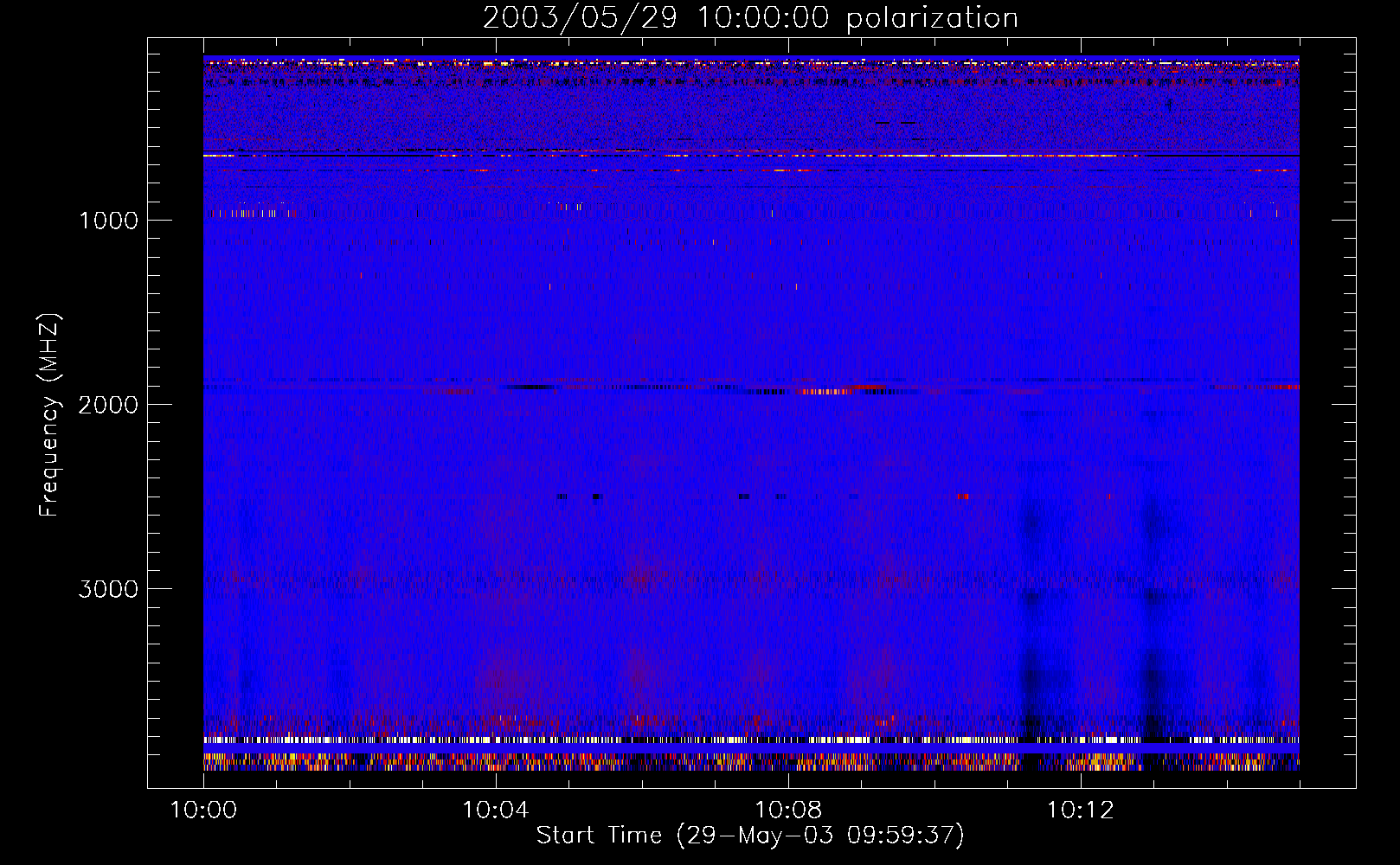Click the 10:12 time tick label

pyautogui.click(x=1081, y=810)
